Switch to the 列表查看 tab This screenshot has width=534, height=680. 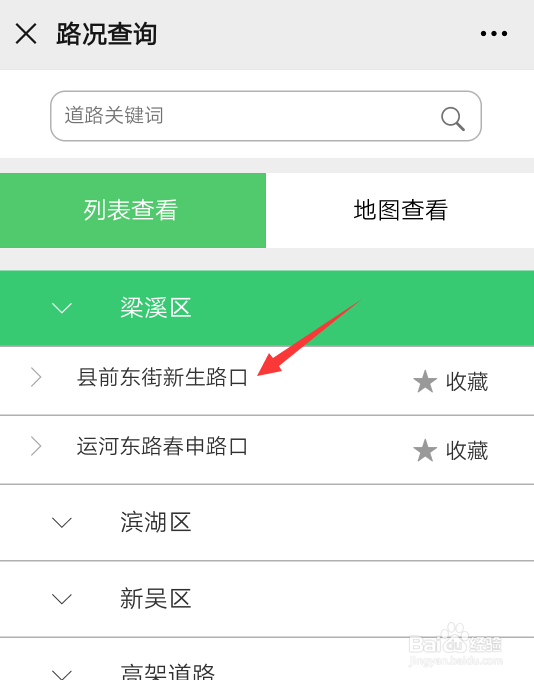133,210
